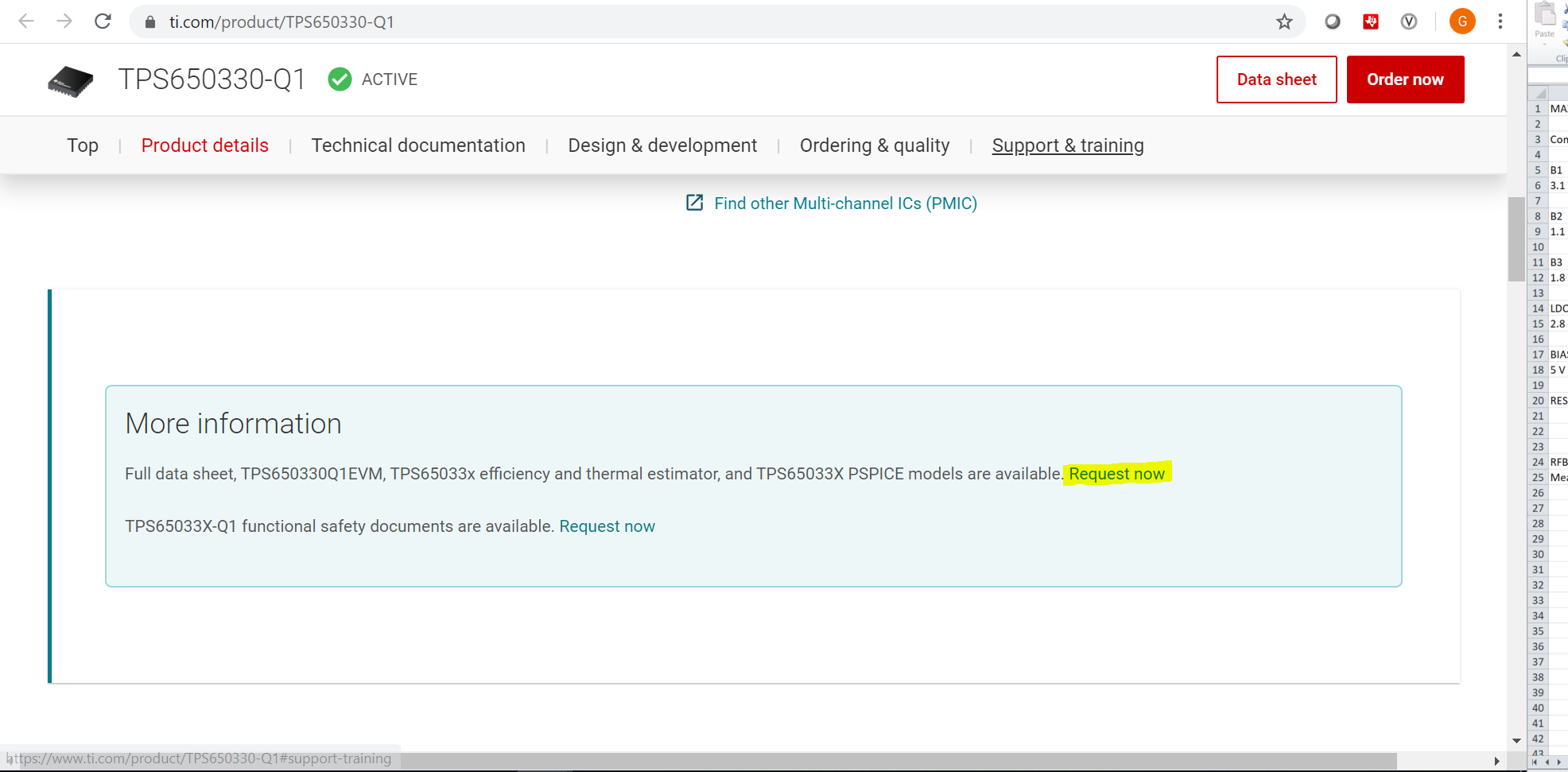This screenshot has height=772, width=1568.
Task: Switch to Design & development tab
Action: click(x=662, y=145)
